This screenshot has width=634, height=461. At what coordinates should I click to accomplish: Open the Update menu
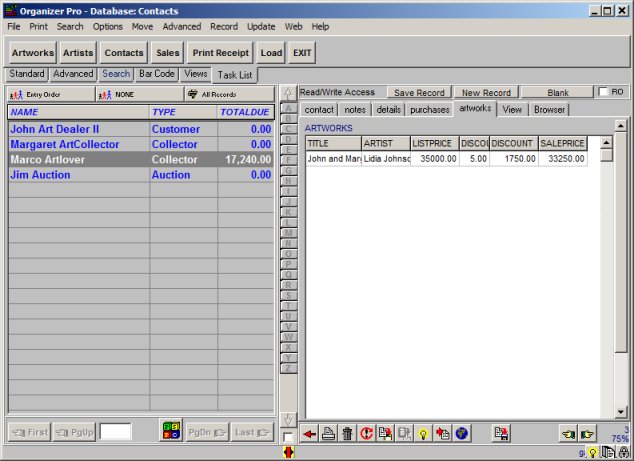261,27
